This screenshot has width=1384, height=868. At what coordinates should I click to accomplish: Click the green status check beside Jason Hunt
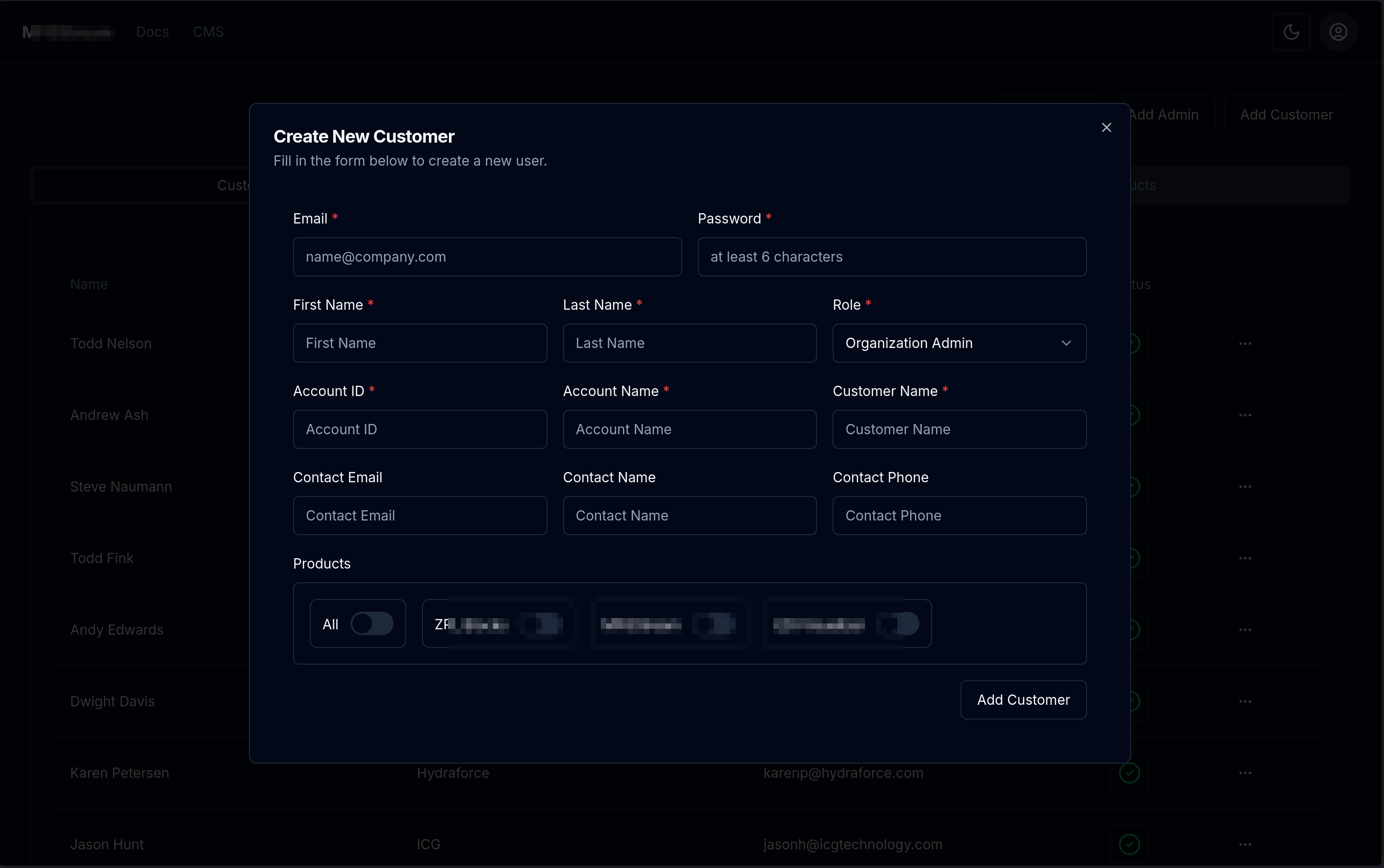[x=1129, y=844]
